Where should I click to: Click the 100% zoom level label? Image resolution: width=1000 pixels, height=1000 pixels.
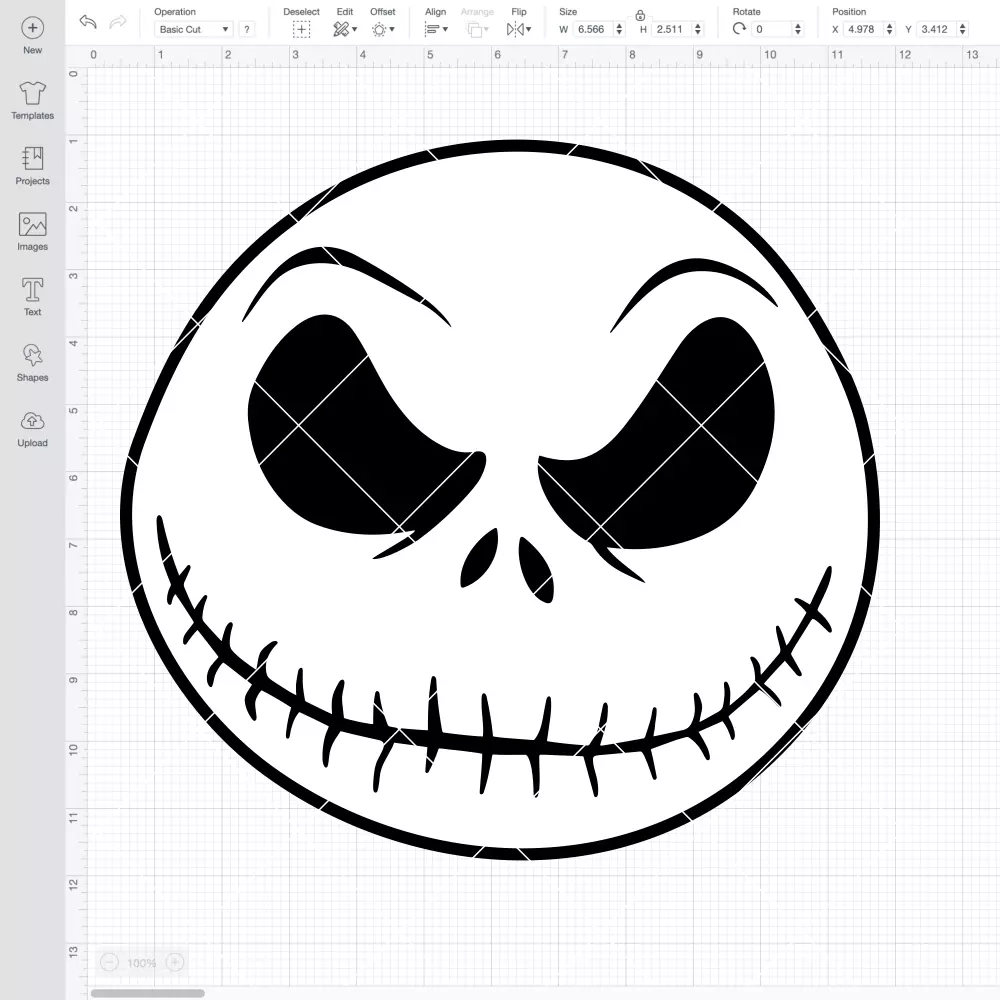(142, 963)
